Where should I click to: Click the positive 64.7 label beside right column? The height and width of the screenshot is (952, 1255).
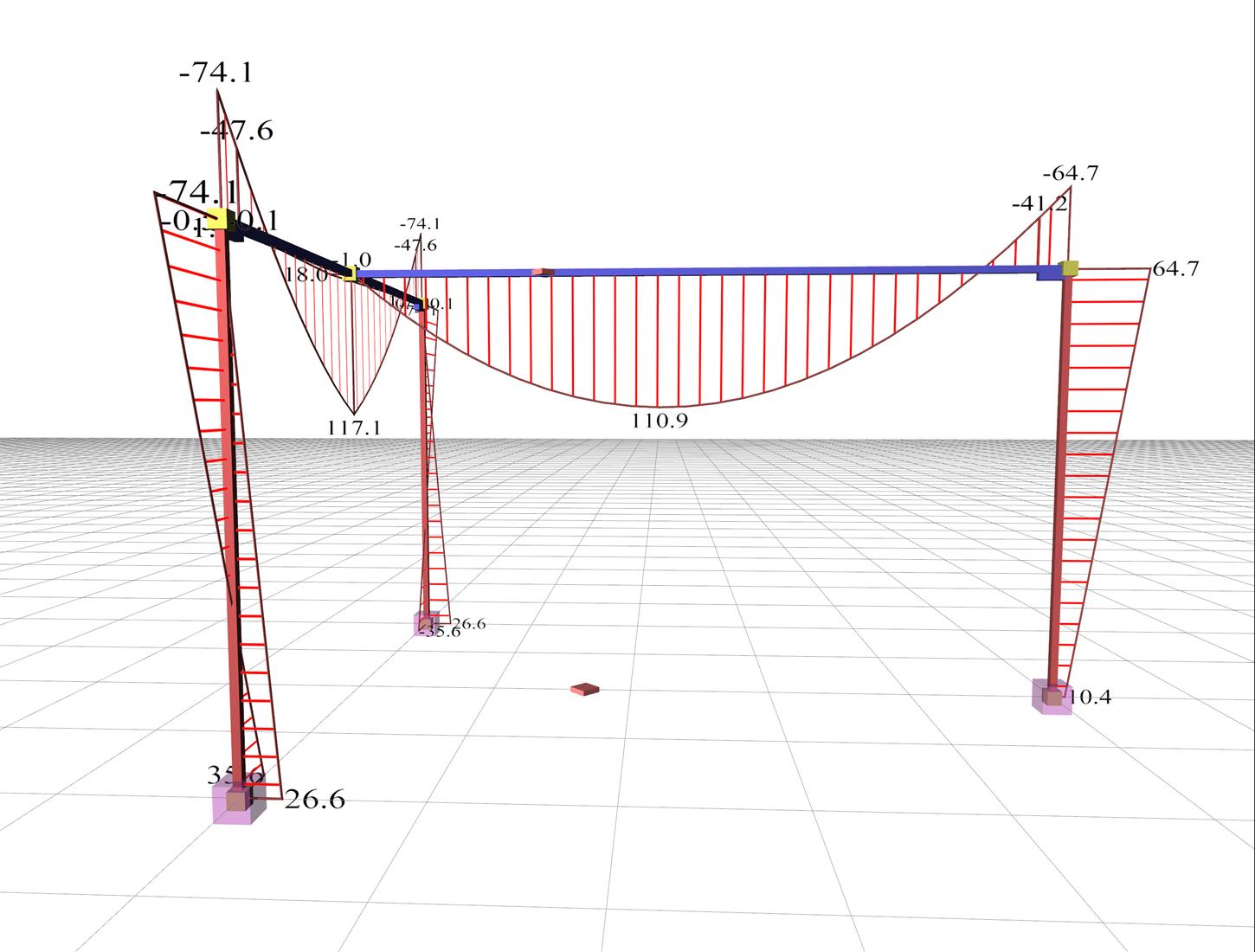1175,269
